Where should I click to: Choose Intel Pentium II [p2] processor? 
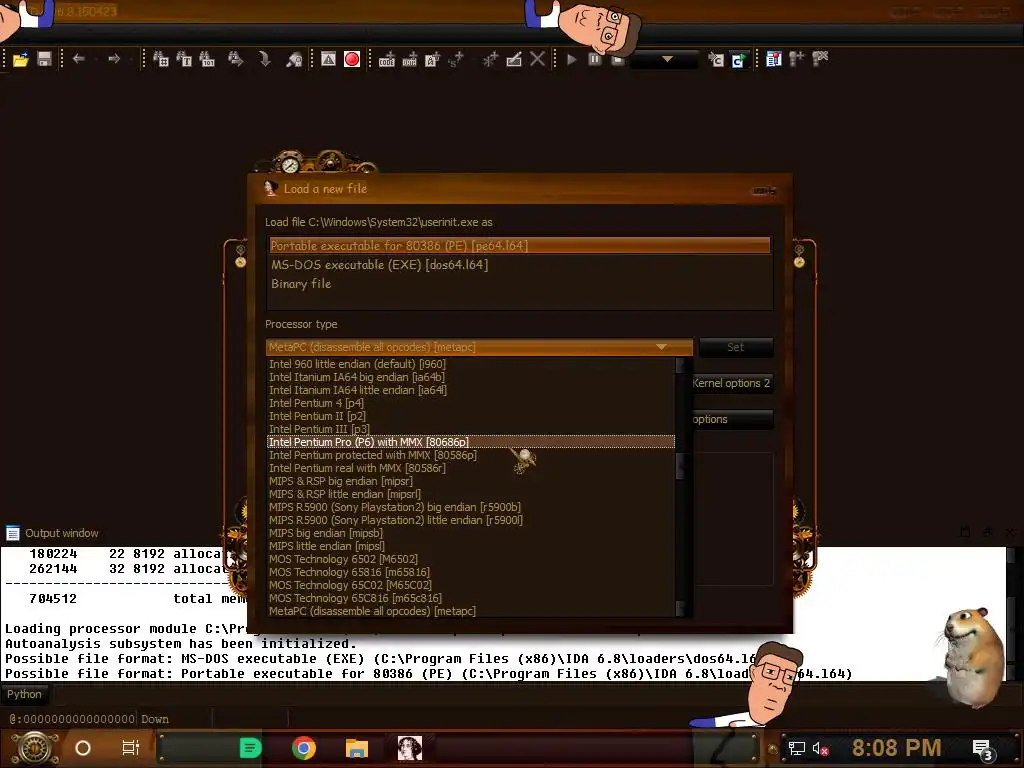click(471, 416)
